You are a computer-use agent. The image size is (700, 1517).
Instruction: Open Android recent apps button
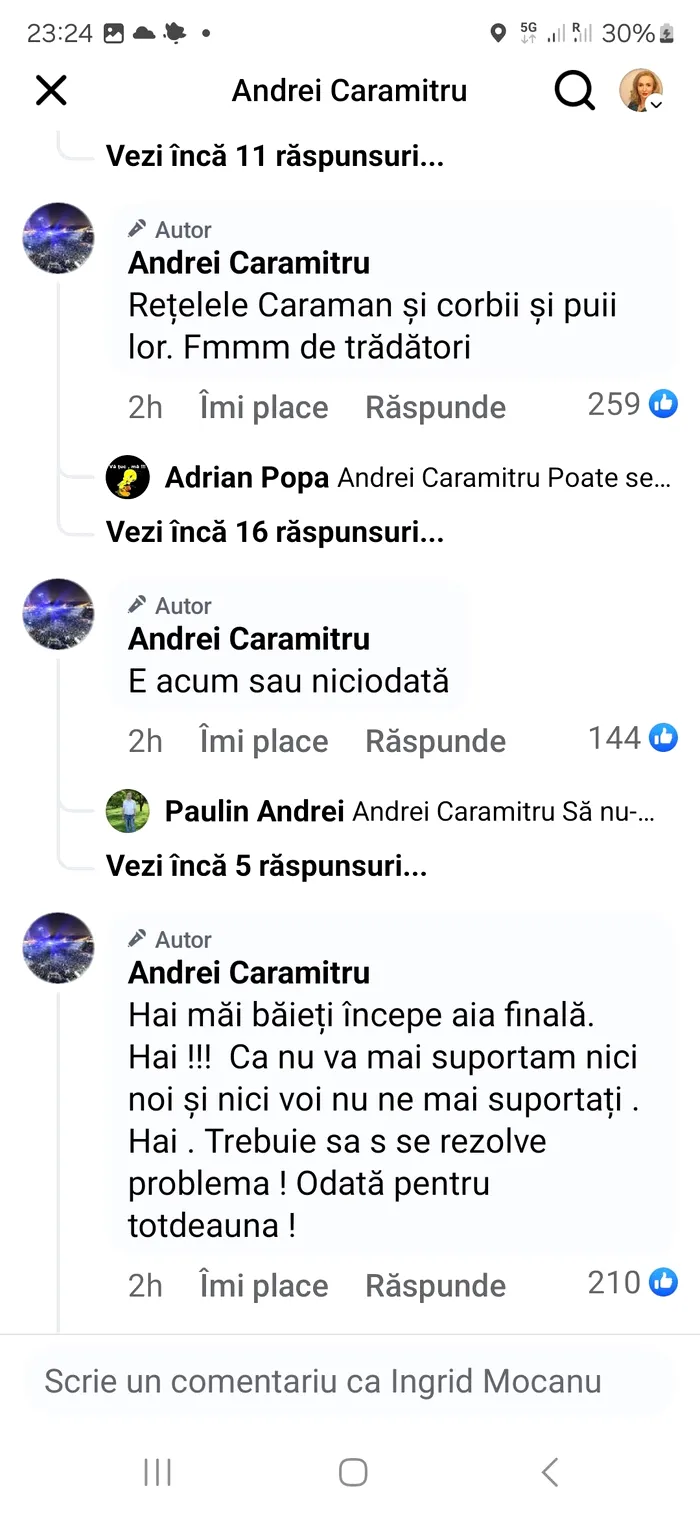coord(158,1472)
